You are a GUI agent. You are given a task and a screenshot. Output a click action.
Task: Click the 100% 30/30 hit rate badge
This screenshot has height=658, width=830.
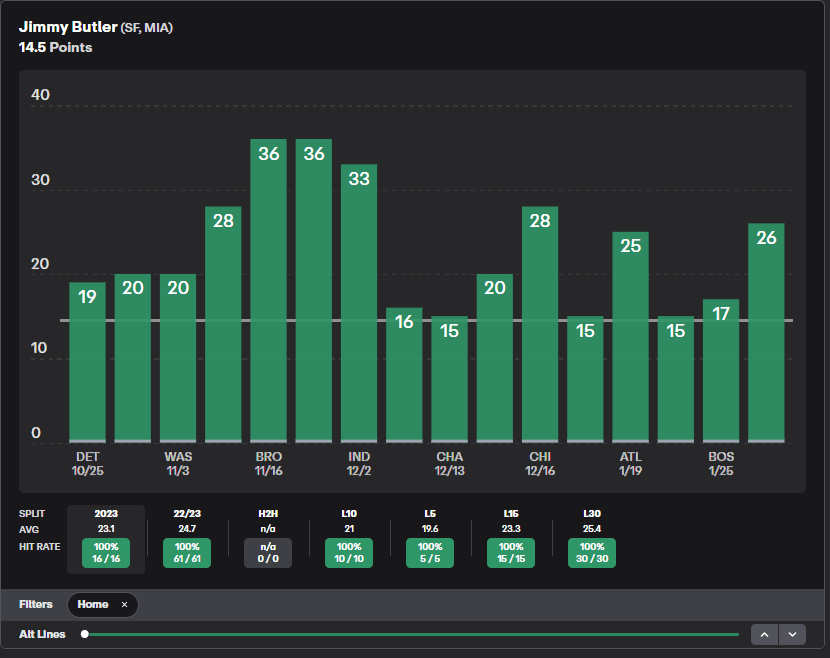click(x=592, y=553)
